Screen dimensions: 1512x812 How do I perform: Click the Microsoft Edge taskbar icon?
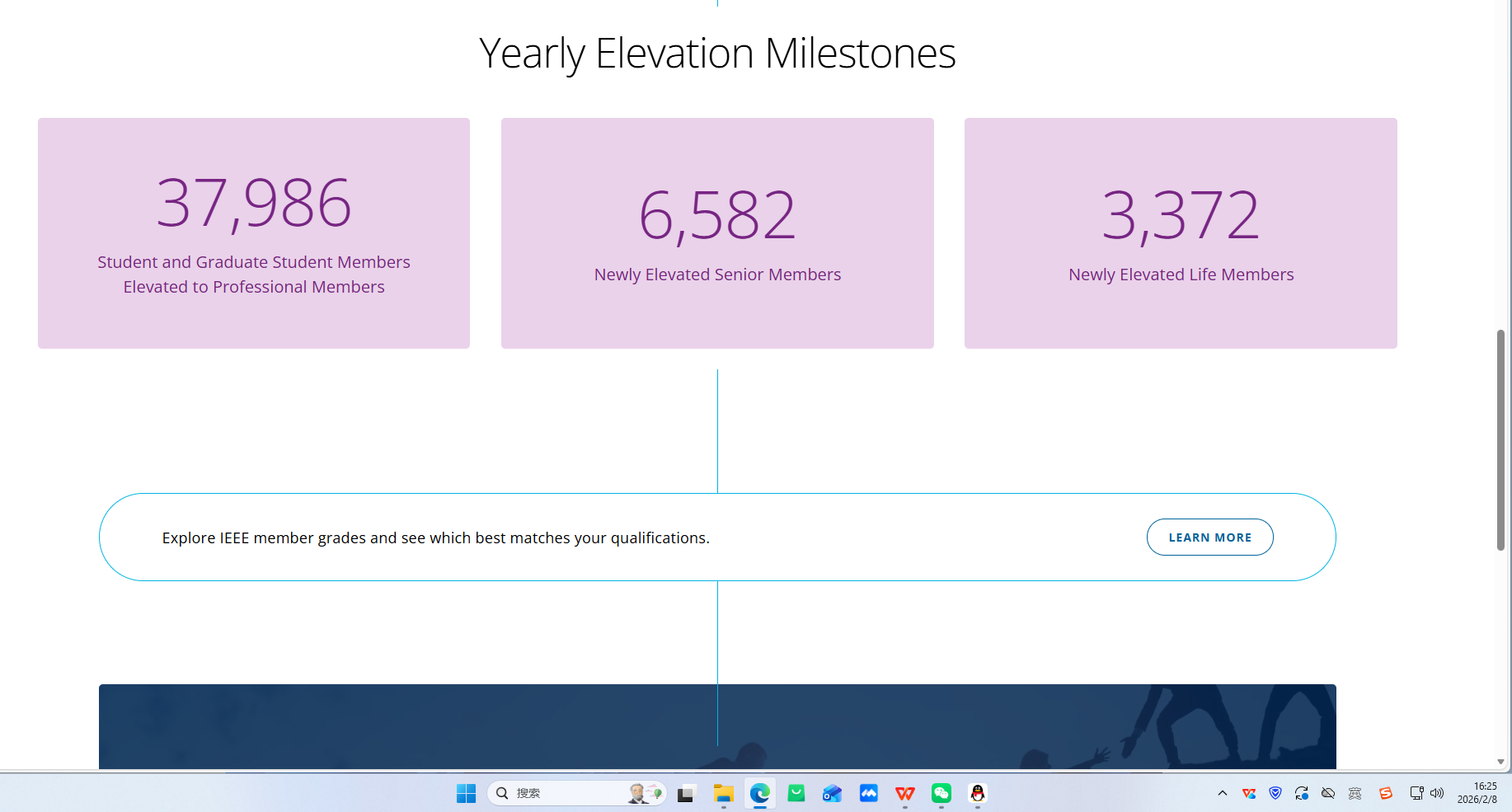[759, 793]
